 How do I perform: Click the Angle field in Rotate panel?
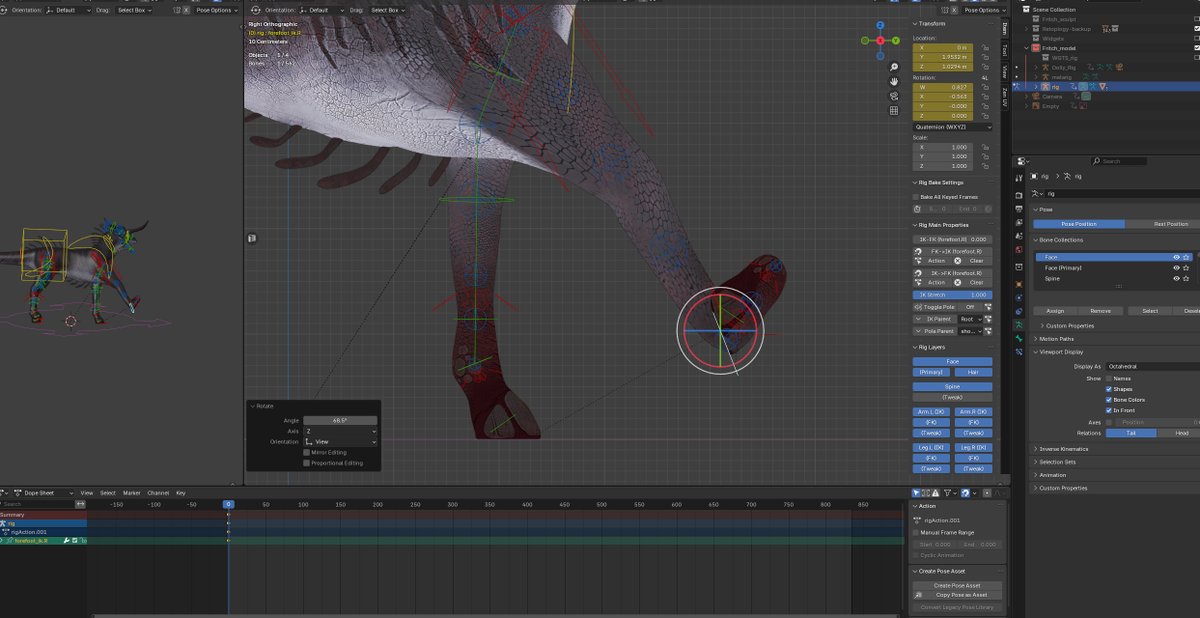[340, 421]
